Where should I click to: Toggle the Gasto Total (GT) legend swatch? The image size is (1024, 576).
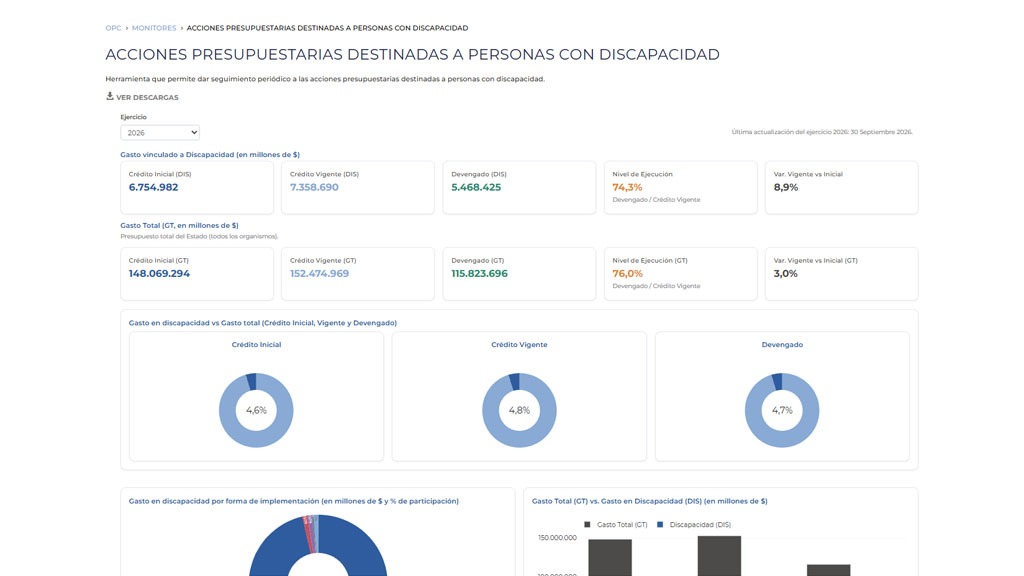point(587,524)
